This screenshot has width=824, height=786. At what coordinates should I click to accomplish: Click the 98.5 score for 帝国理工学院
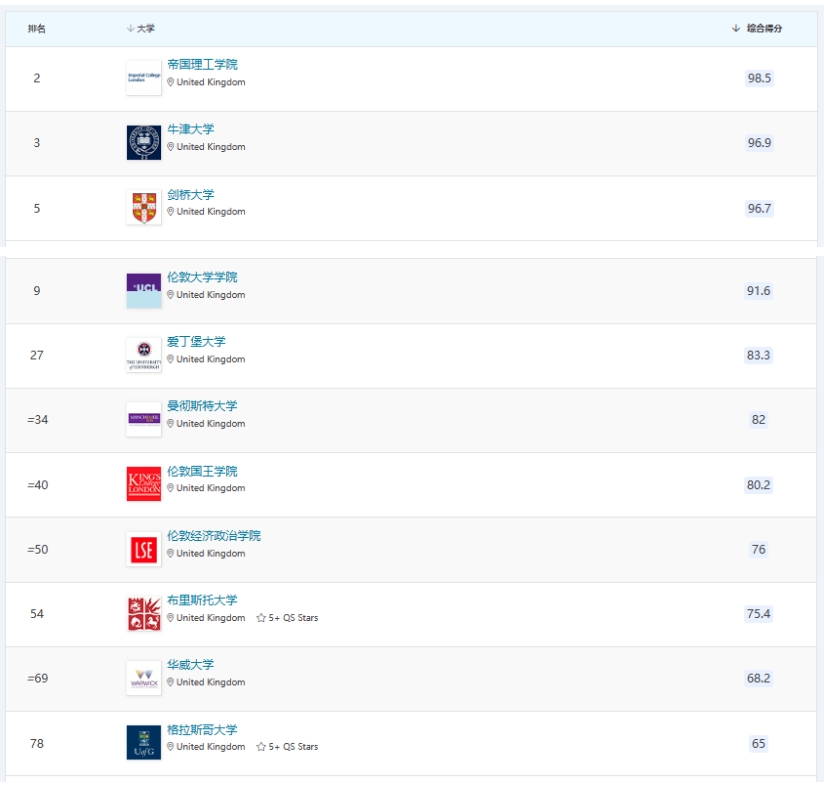[759, 78]
